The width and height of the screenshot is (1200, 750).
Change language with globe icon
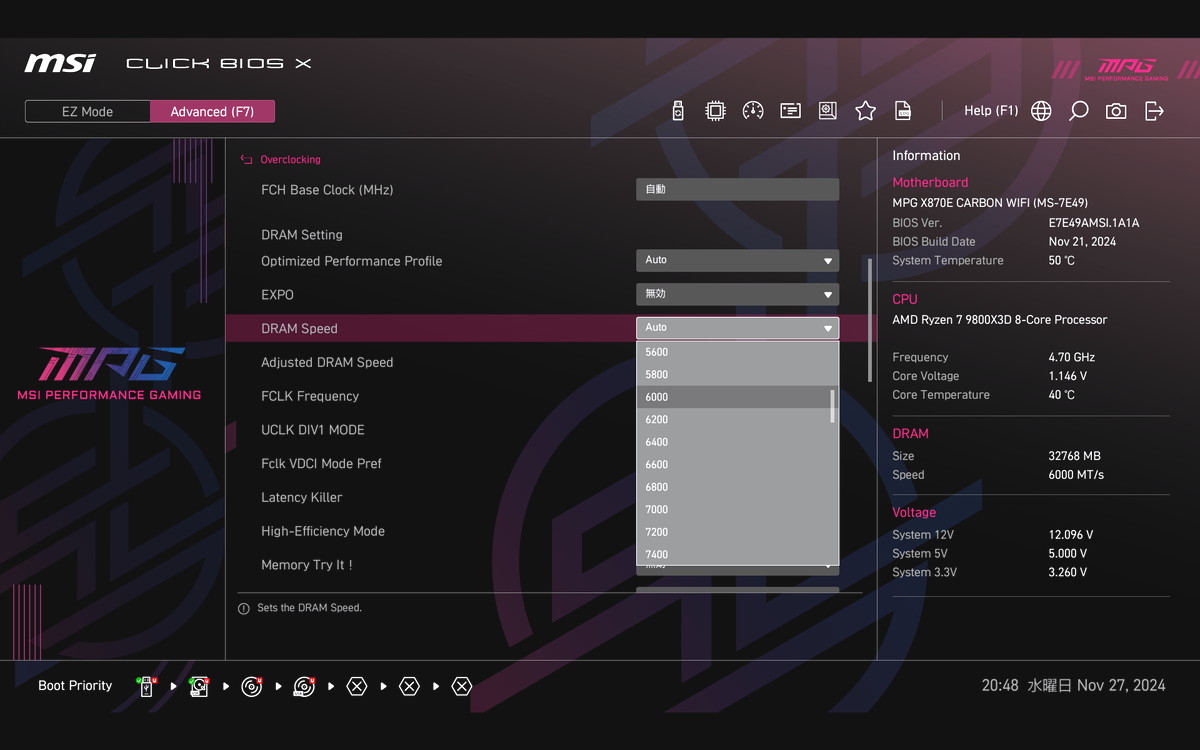(1041, 111)
